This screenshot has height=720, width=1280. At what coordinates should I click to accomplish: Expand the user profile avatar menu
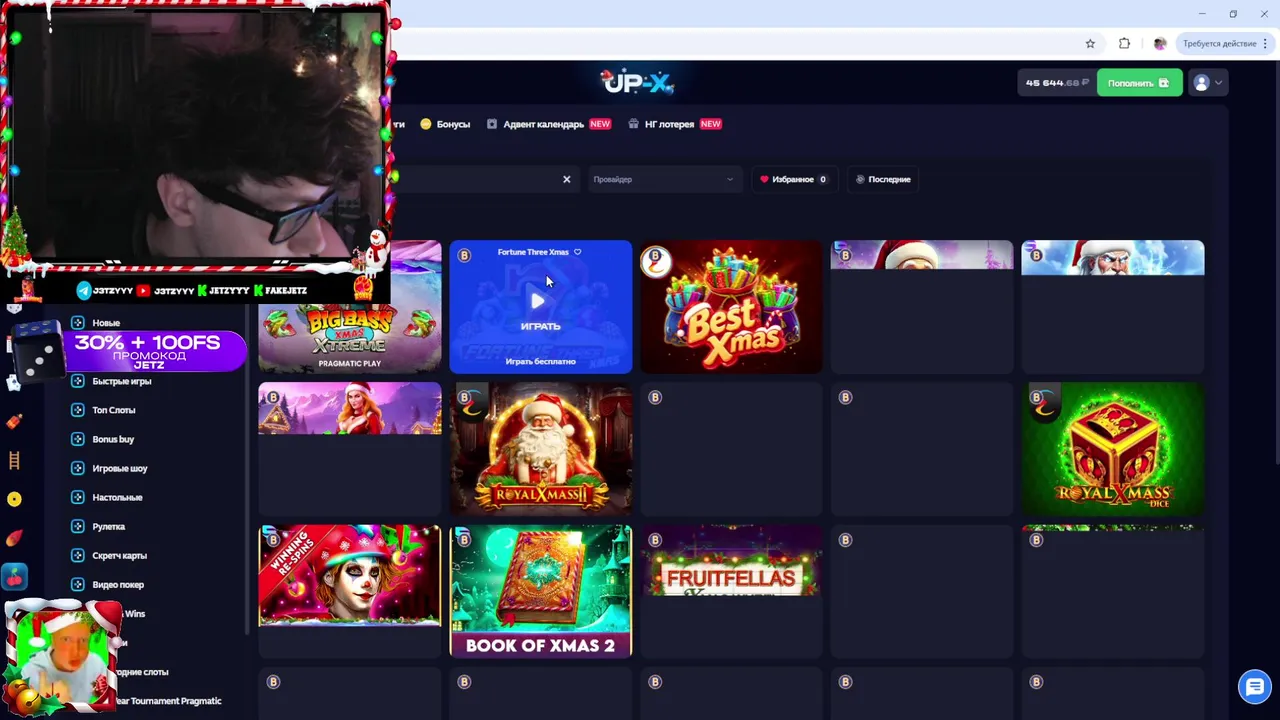[x=1208, y=83]
